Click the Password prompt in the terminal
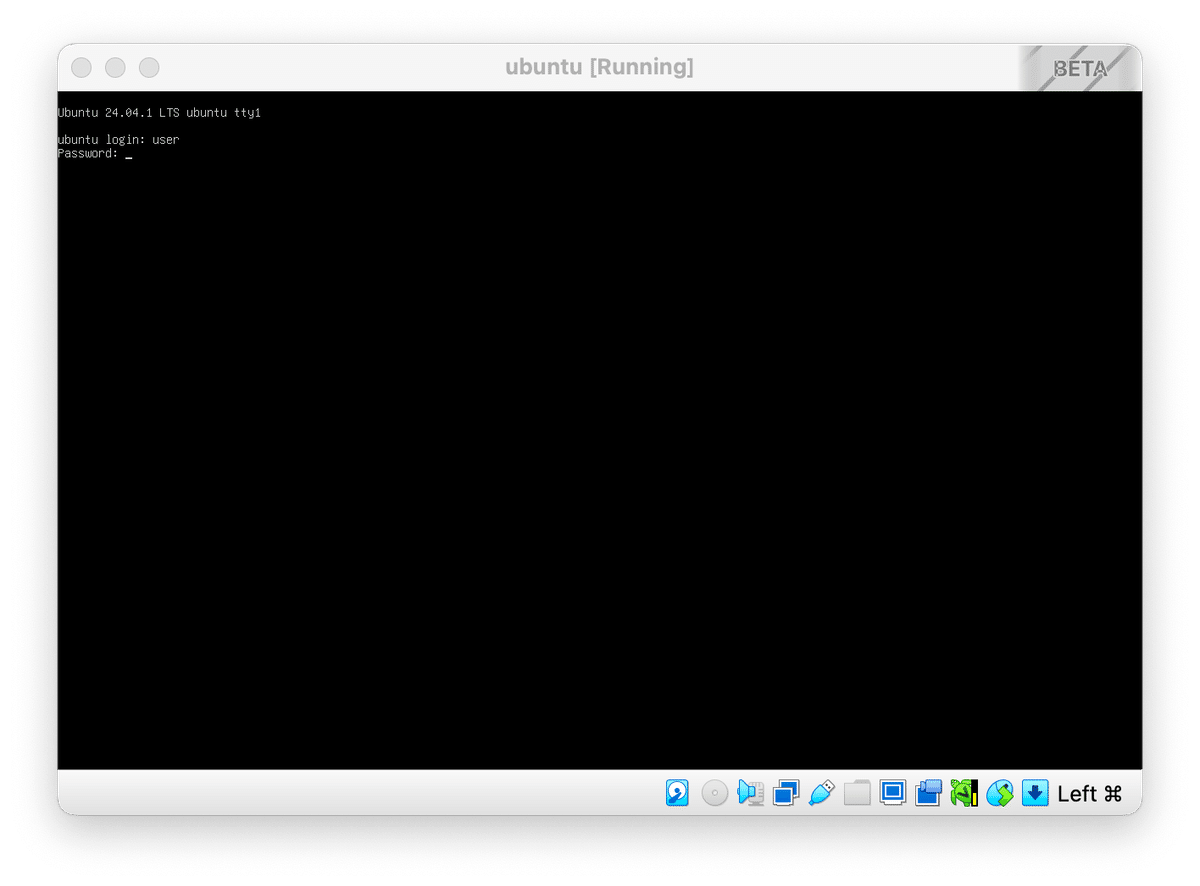Image resolution: width=1200 pixels, height=886 pixels. [x=88, y=154]
